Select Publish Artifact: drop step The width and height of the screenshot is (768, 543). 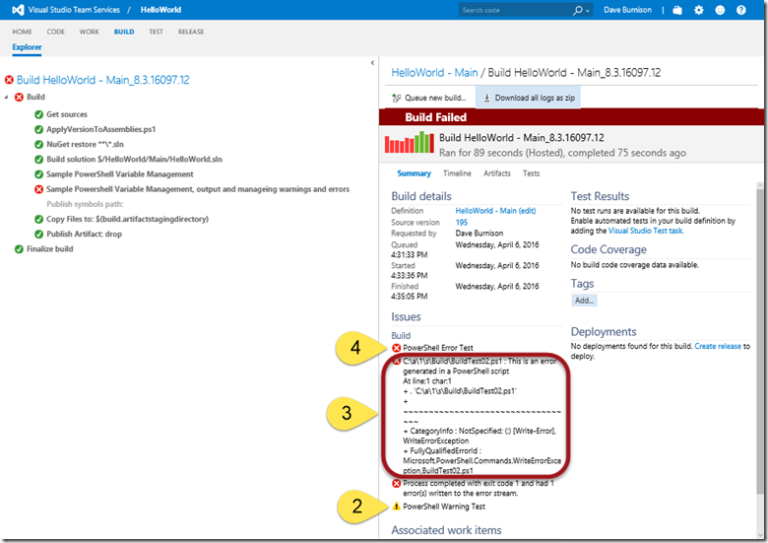point(84,234)
